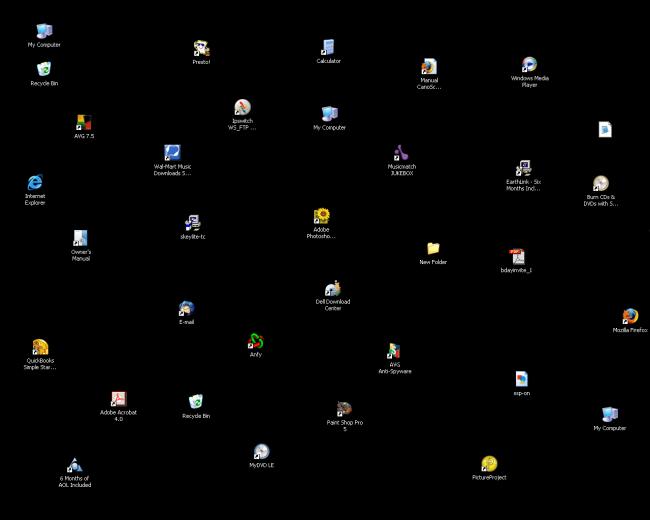
Task: Click the 6 Months of AOL icon
Action: coord(74,465)
